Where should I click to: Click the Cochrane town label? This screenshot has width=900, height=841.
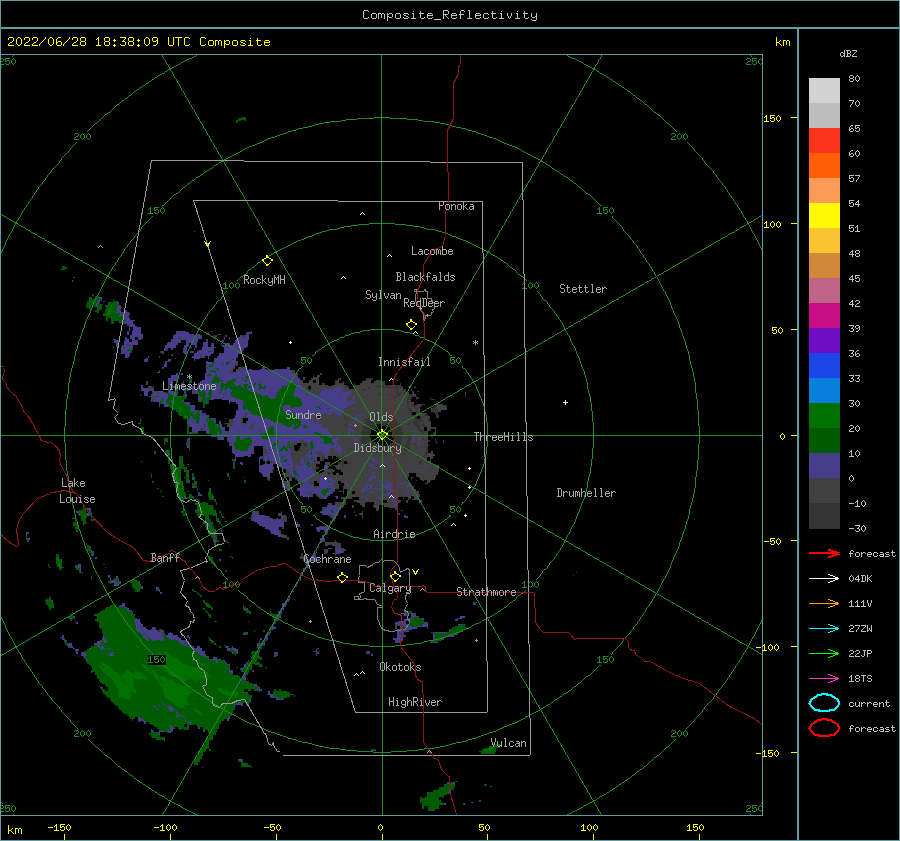(x=327, y=559)
